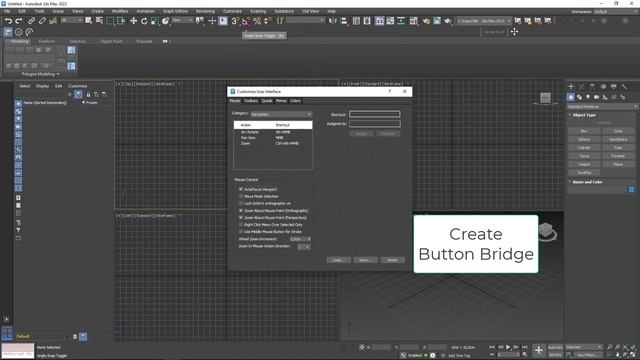Click the Bind to Space Warp icon
The image size is (640, 360).
(53, 21)
